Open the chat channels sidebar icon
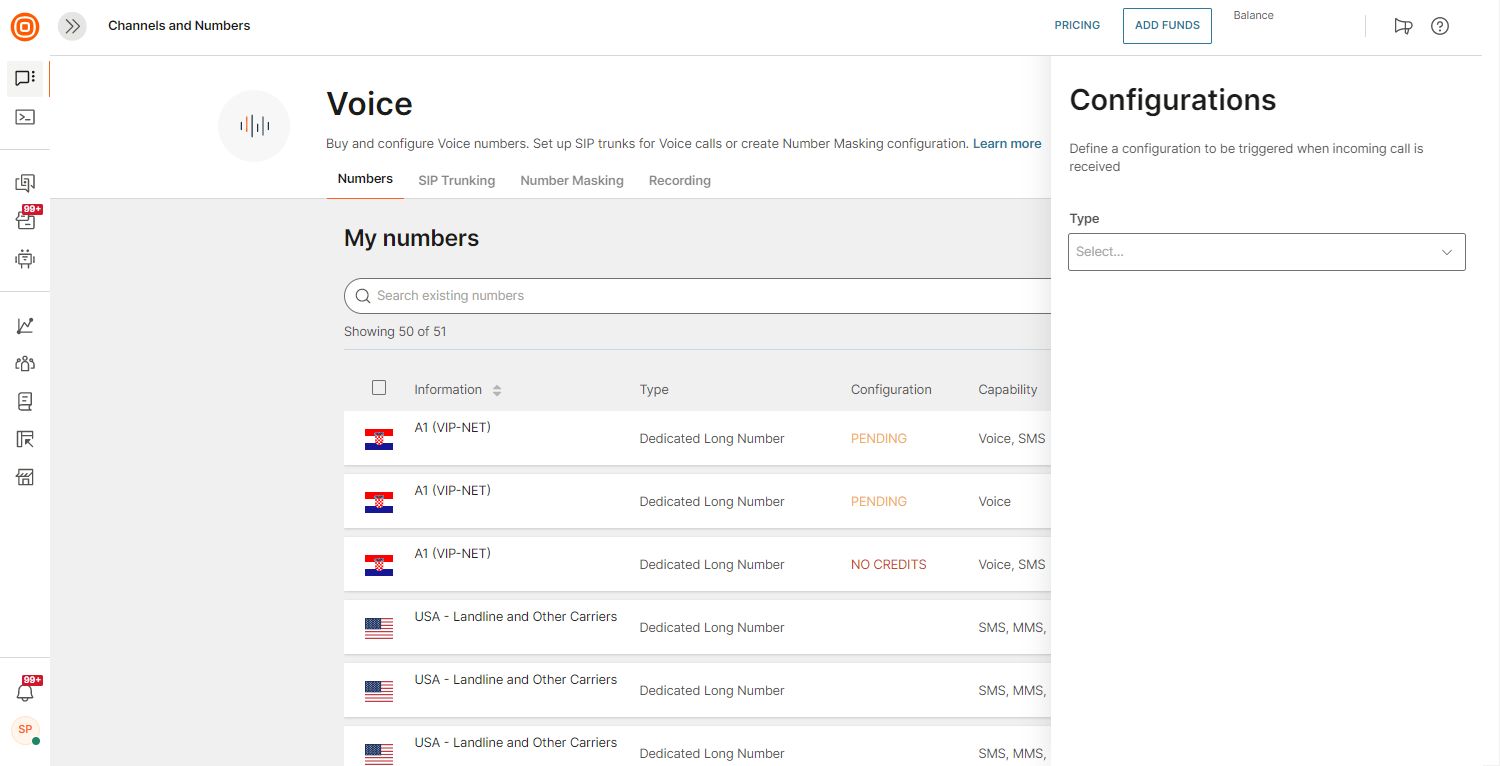This screenshot has height=766, width=1500. pyautogui.click(x=25, y=78)
